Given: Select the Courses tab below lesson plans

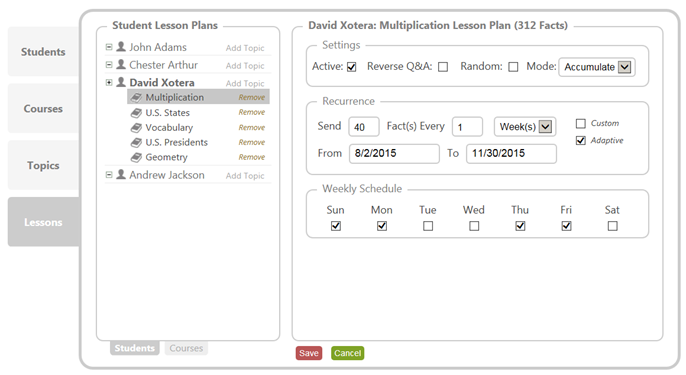Looking at the screenshot, I should pos(186,348).
